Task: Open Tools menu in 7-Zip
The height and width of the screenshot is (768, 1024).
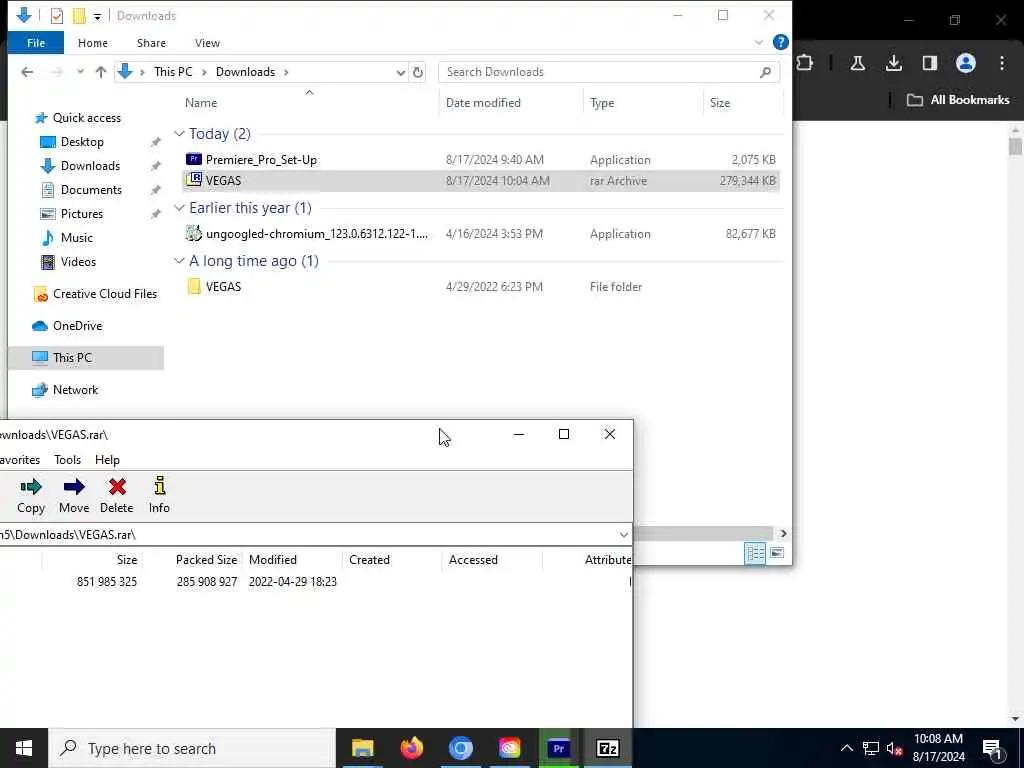Action: (67, 460)
